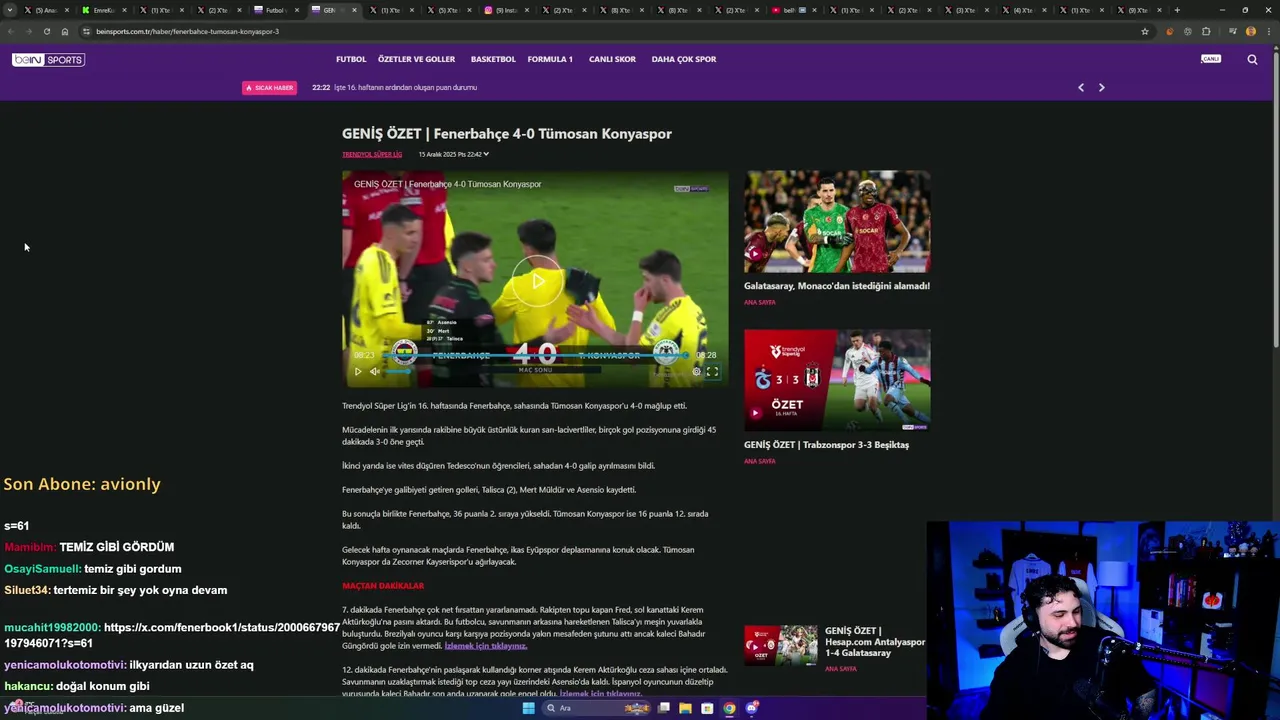Expand tab search dropdown at tab strip start
The height and width of the screenshot is (720, 1280).
10,10
